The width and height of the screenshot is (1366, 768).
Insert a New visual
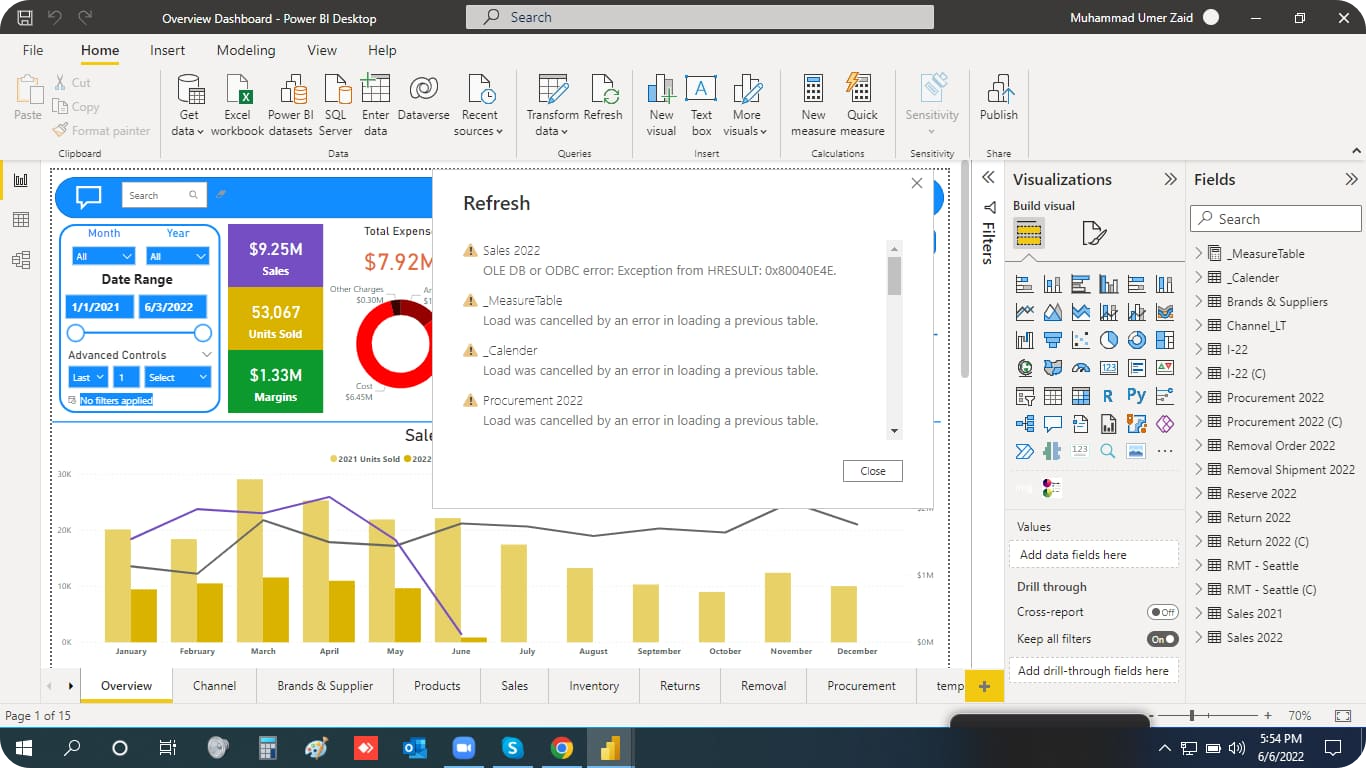[x=661, y=104]
